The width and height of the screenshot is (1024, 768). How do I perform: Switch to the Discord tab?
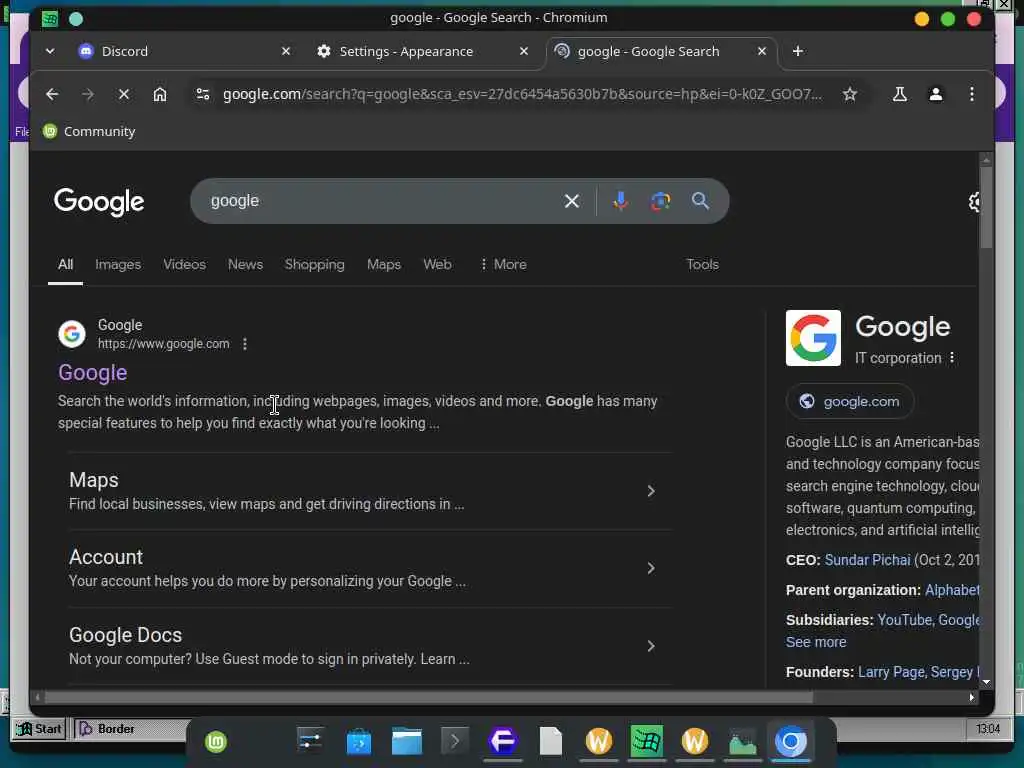pos(184,51)
